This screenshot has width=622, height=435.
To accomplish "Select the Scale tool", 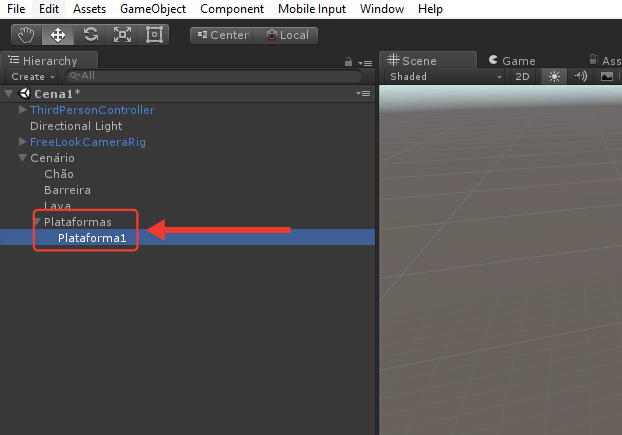I will (x=122, y=35).
